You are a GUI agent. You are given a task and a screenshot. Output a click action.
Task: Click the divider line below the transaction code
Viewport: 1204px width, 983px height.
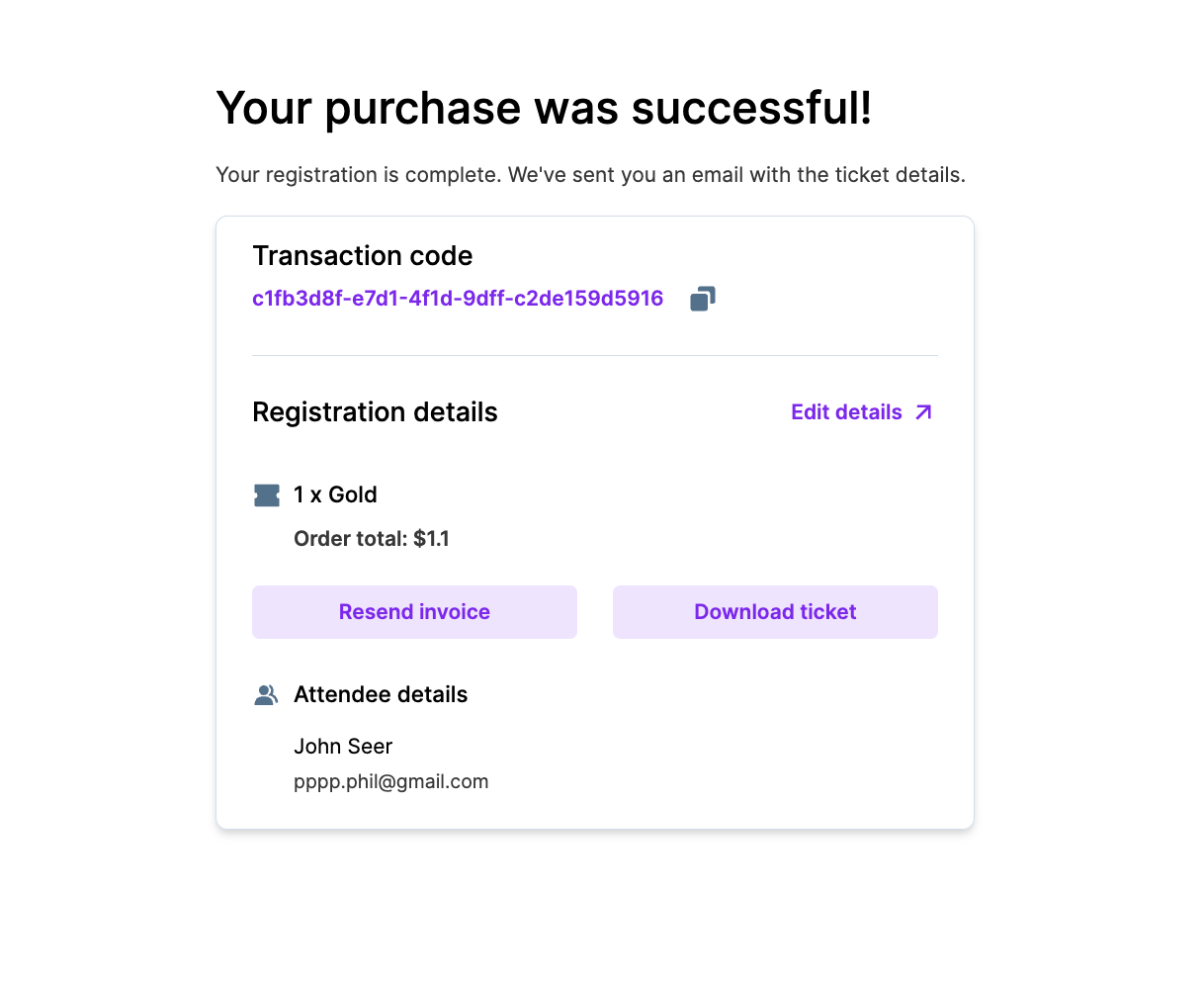[x=595, y=355]
